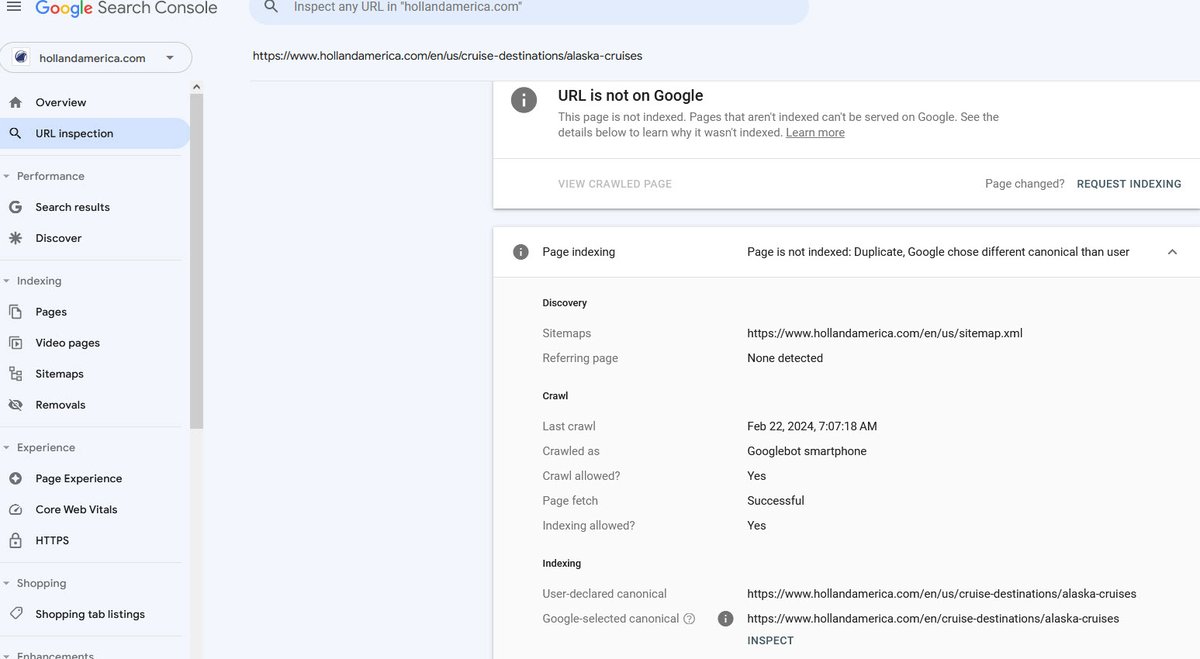Image resolution: width=1200 pixels, height=659 pixels.
Task: Open Core Web Vitals report
Action: point(76,510)
